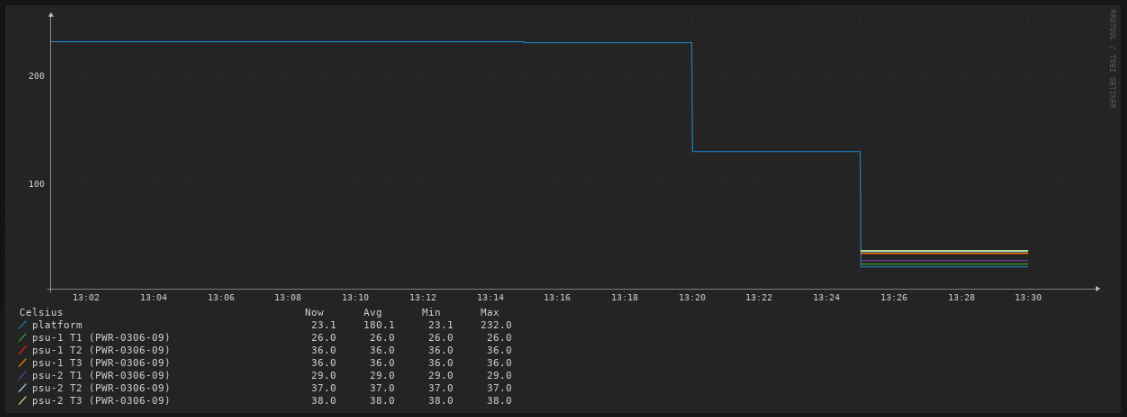Click the Min column header

[x=431, y=313]
